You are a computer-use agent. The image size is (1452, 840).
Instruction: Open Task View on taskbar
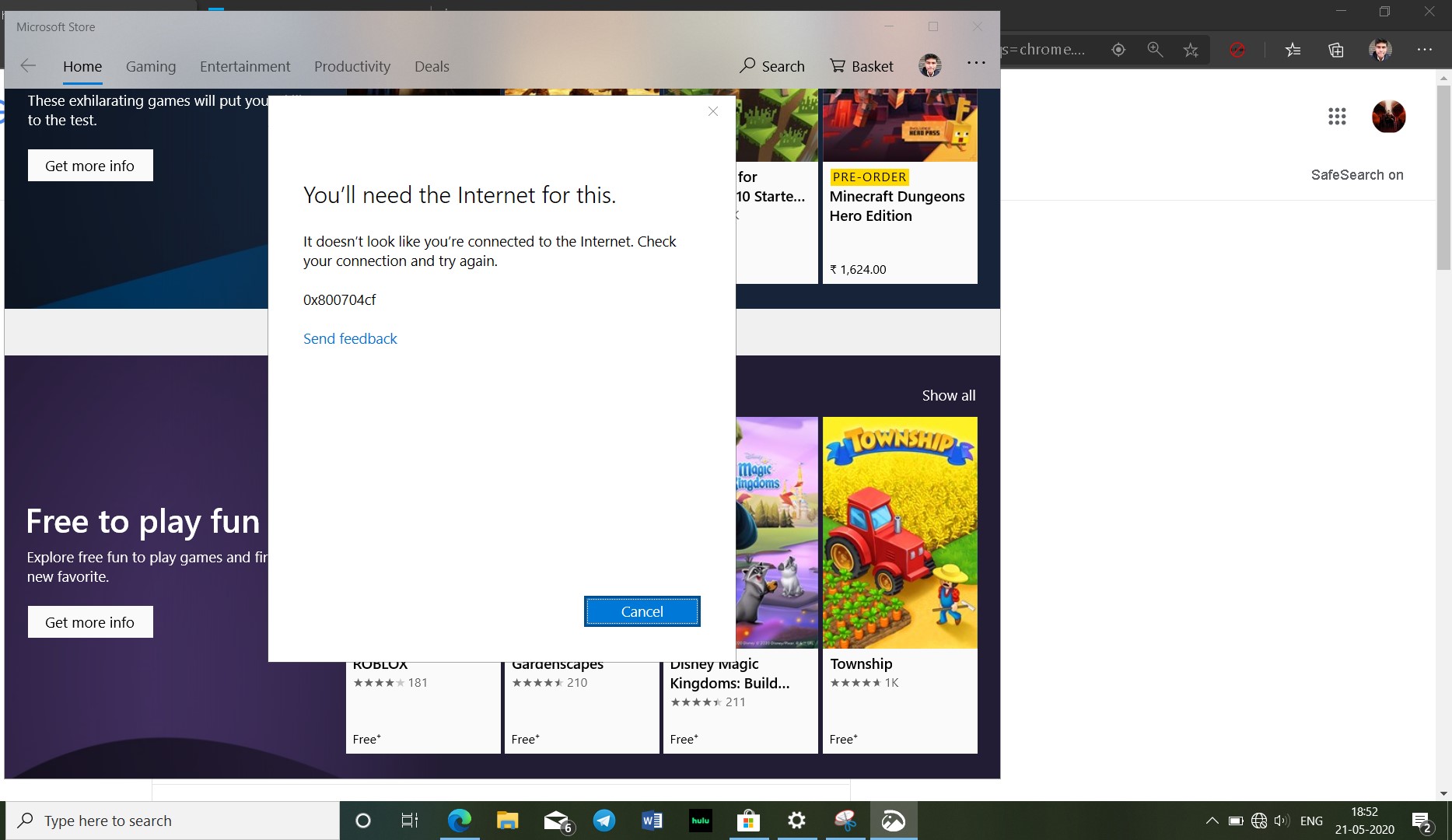pyautogui.click(x=409, y=821)
